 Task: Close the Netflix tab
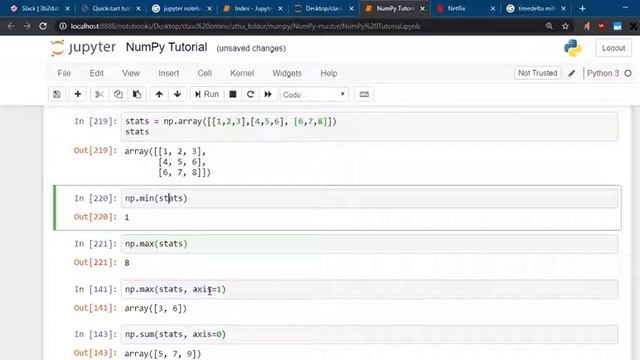pyautogui.click(x=493, y=8)
